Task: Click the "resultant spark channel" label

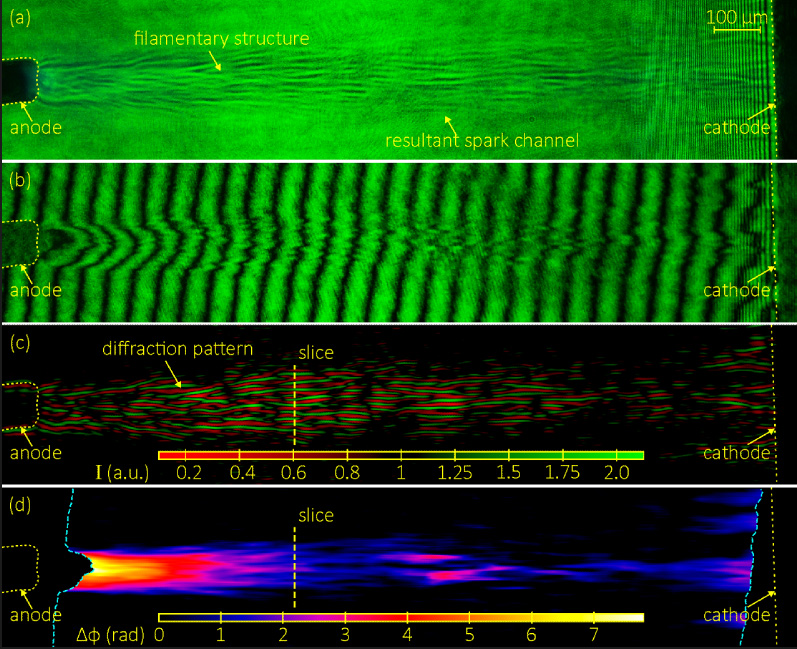Action: tap(482, 141)
